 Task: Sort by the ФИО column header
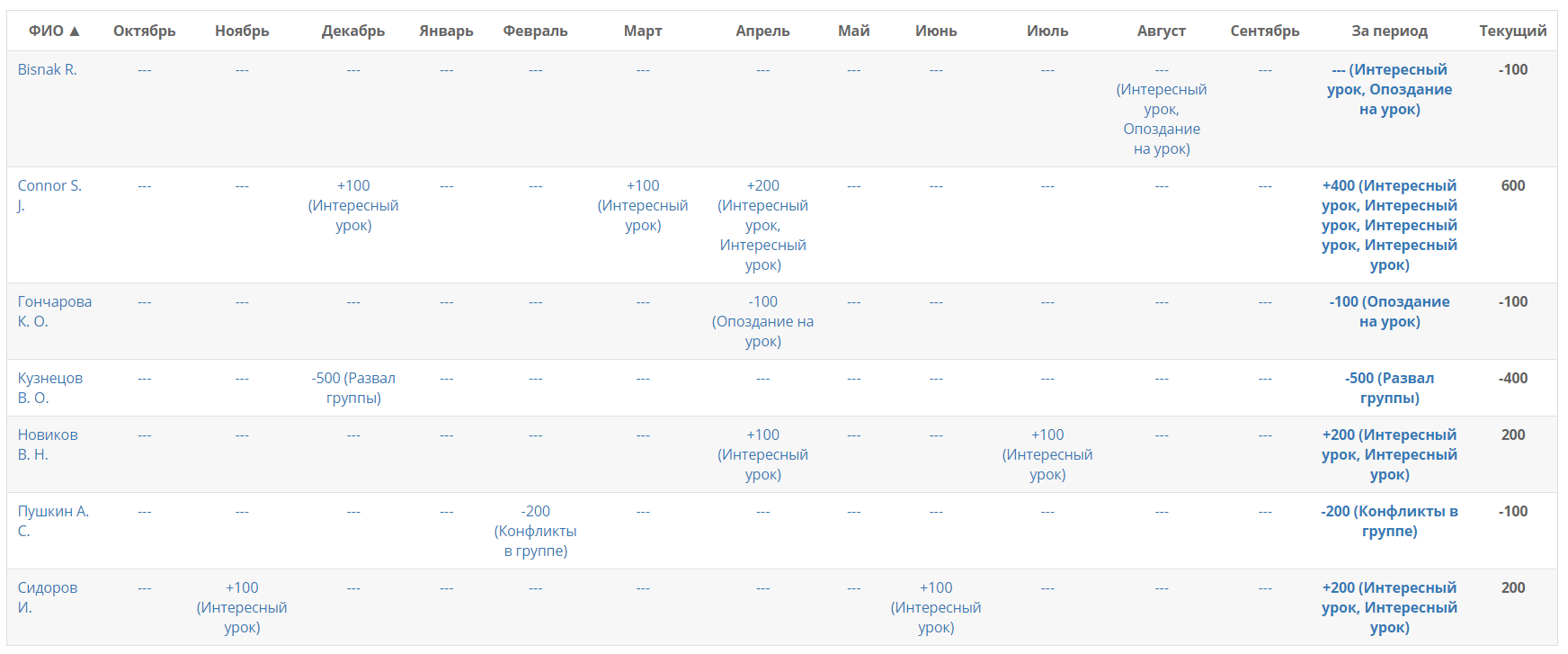54,31
